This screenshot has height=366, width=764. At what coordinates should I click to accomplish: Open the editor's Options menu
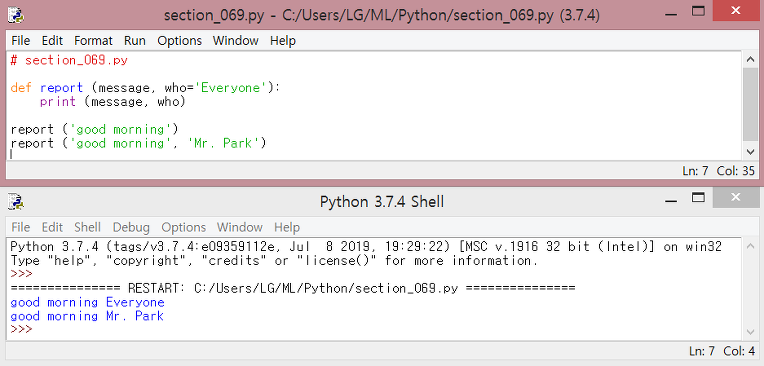coord(179,41)
